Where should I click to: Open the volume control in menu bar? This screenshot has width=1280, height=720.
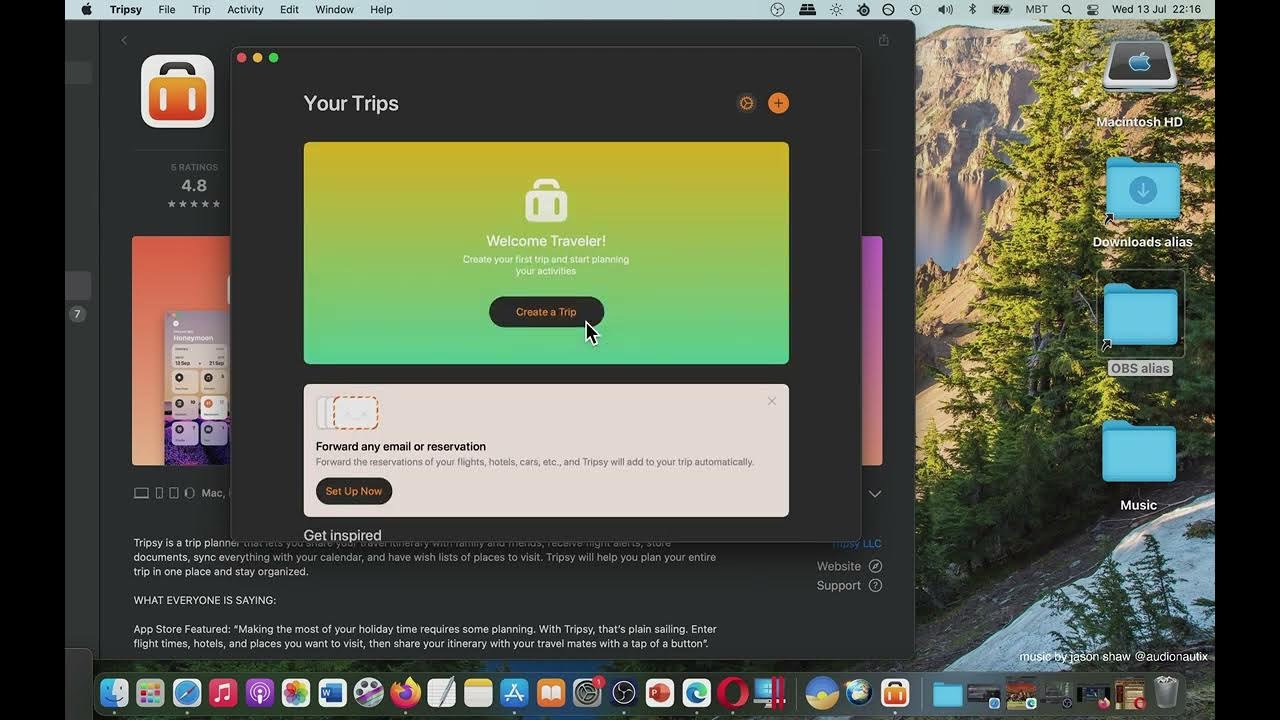pyautogui.click(x=945, y=9)
